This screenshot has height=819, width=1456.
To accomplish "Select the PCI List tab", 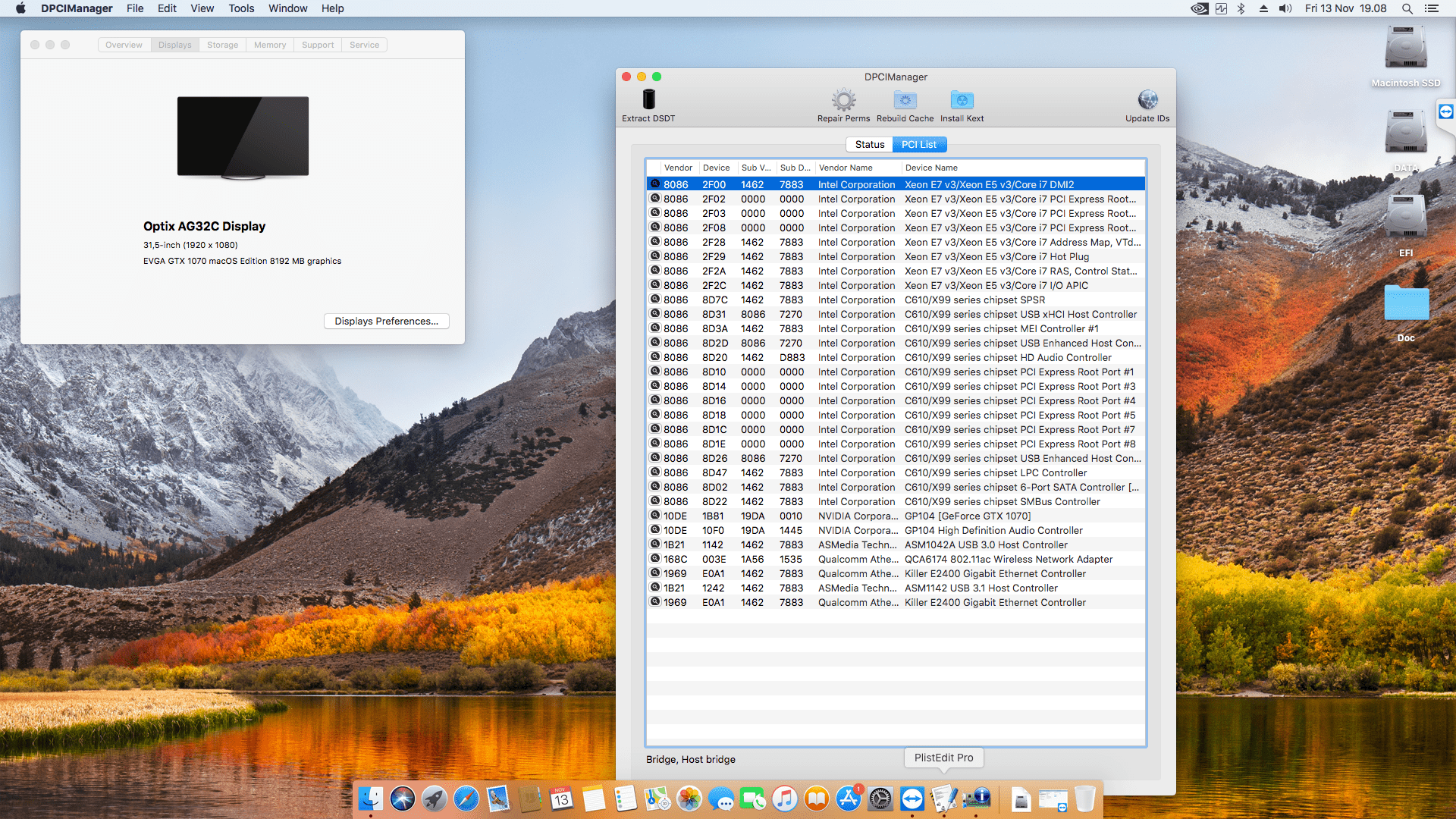I will coord(918,144).
